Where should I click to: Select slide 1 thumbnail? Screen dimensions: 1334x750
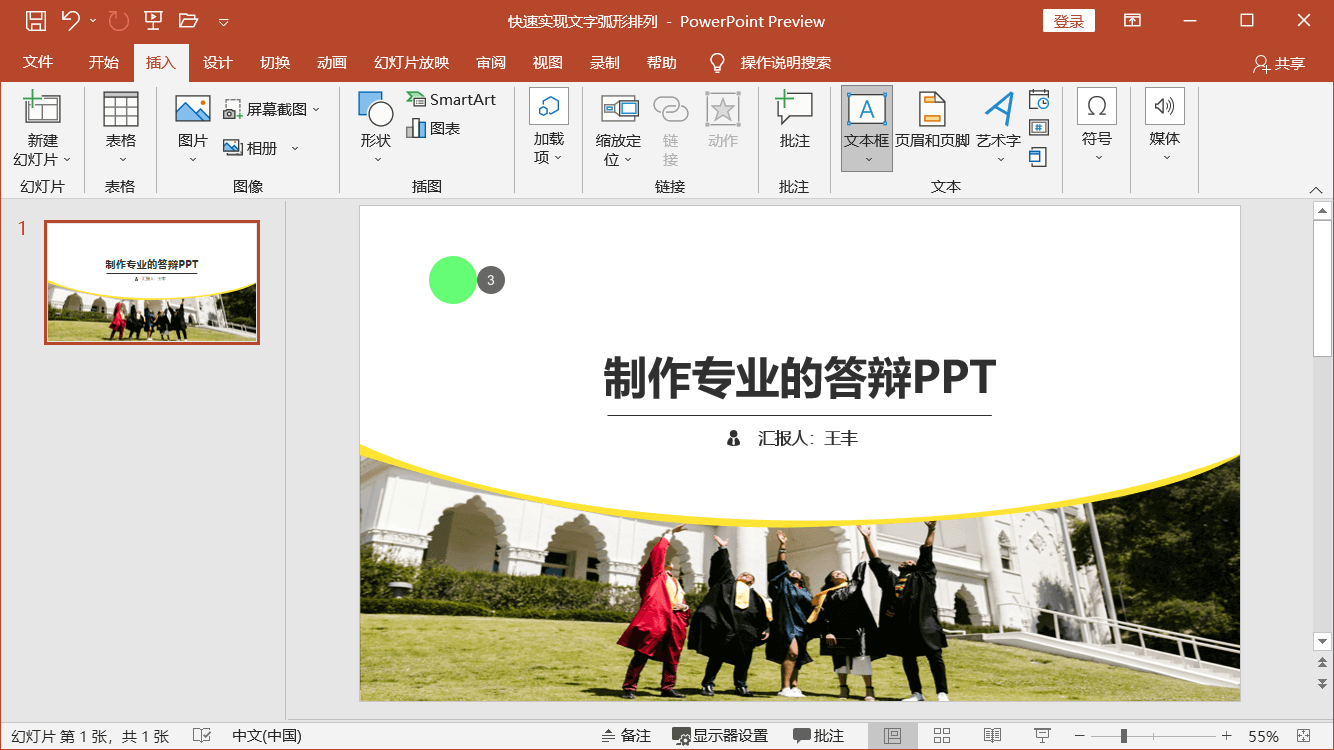tap(152, 282)
